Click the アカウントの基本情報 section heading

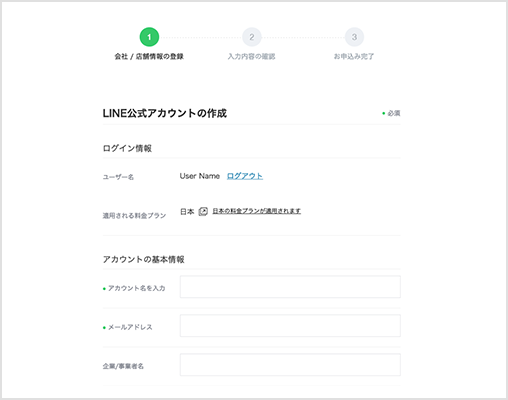tap(144, 259)
